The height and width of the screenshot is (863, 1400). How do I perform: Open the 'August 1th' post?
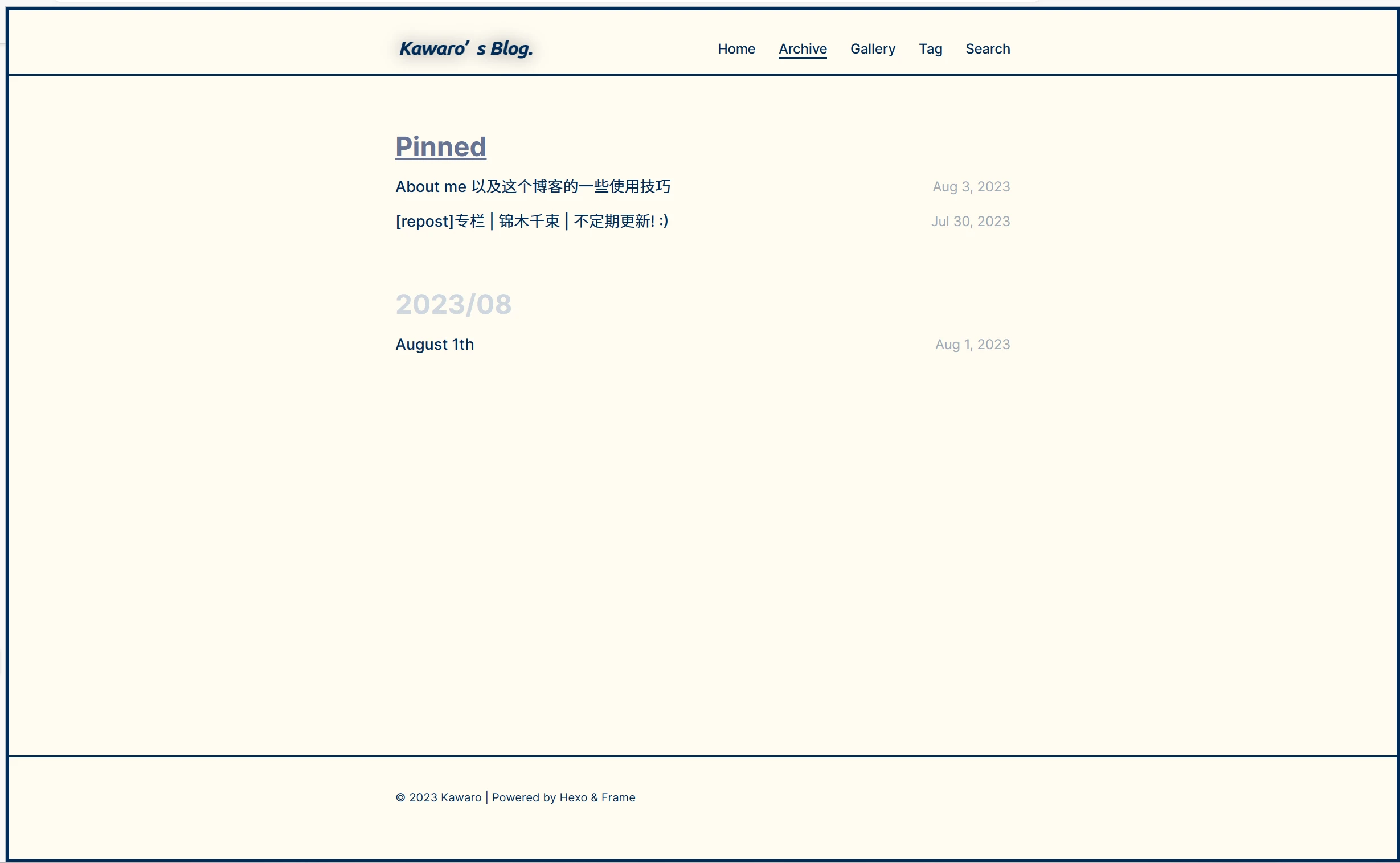pyautogui.click(x=435, y=344)
